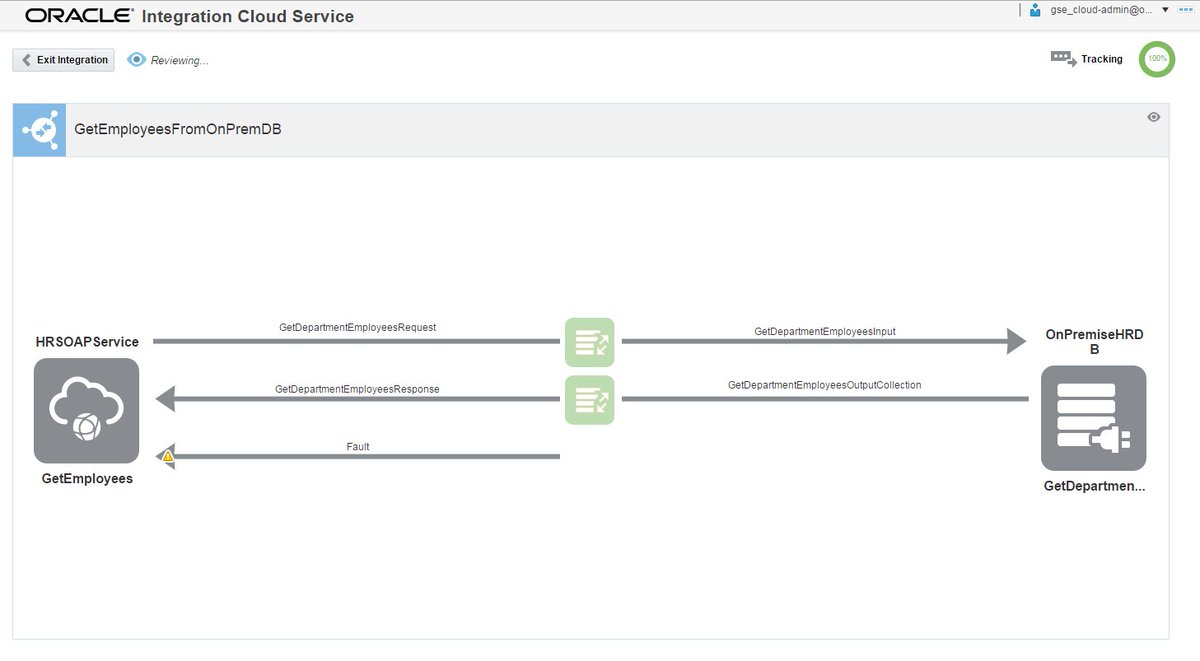Click the Fault arrow label

[x=358, y=446]
